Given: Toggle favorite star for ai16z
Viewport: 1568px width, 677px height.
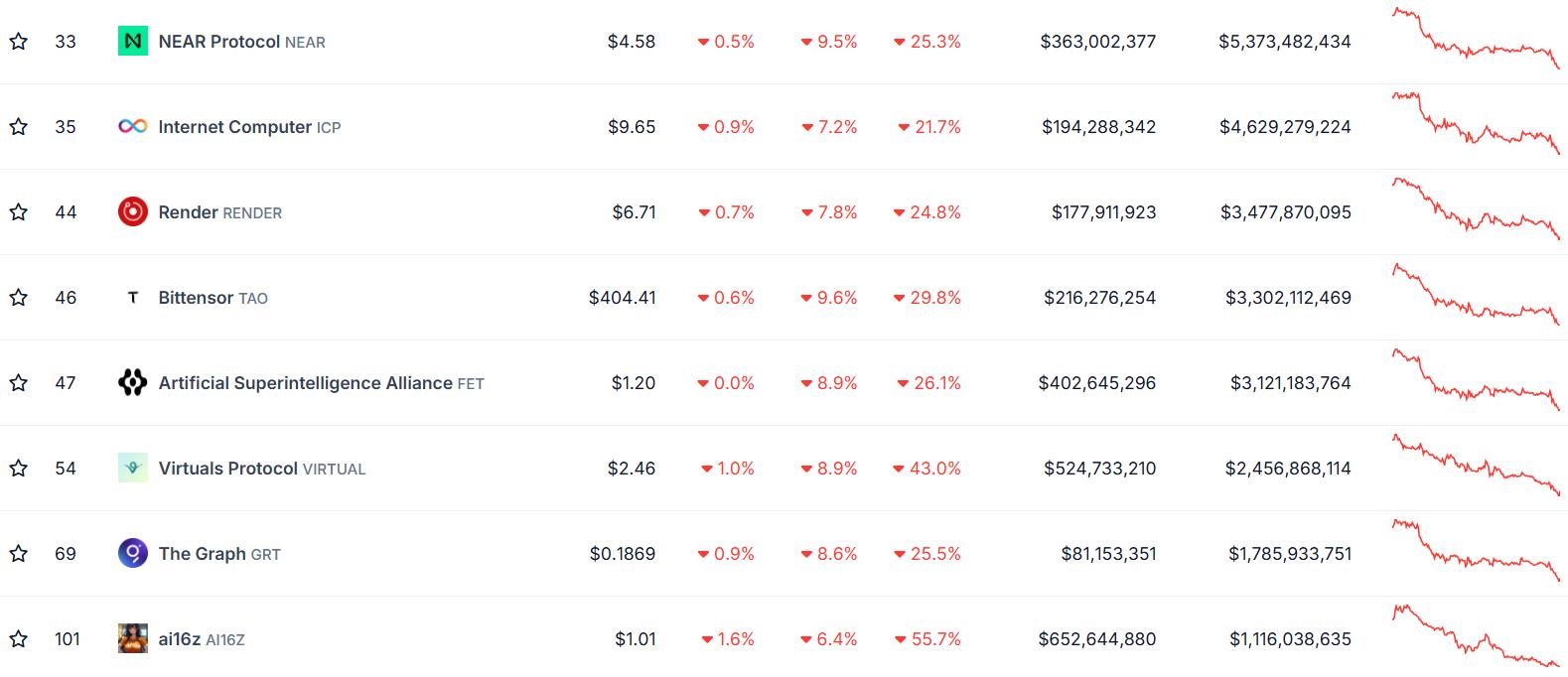Looking at the screenshot, I should tap(19, 639).
